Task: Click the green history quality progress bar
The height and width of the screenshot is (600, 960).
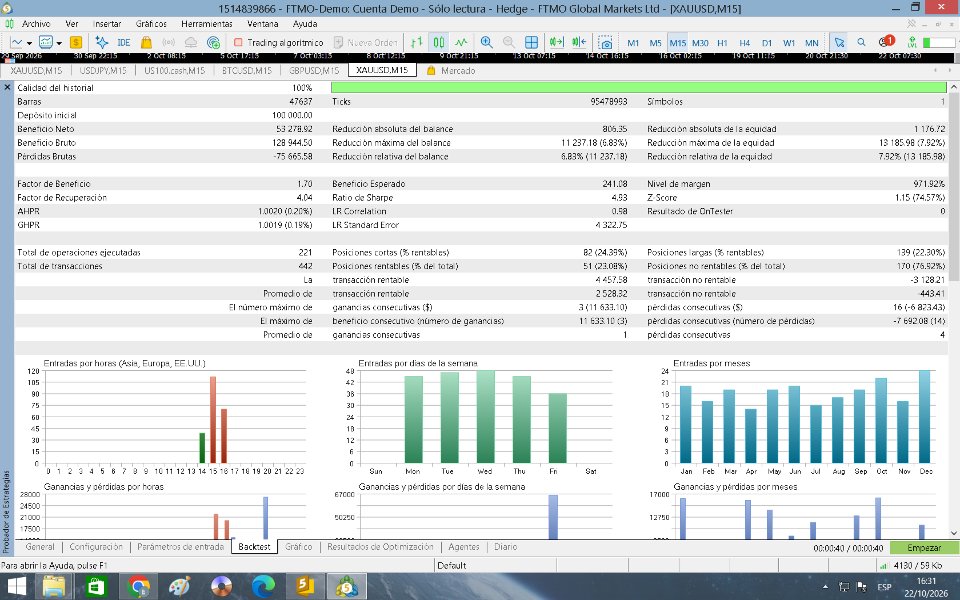Action: pyautogui.click(x=639, y=88)
